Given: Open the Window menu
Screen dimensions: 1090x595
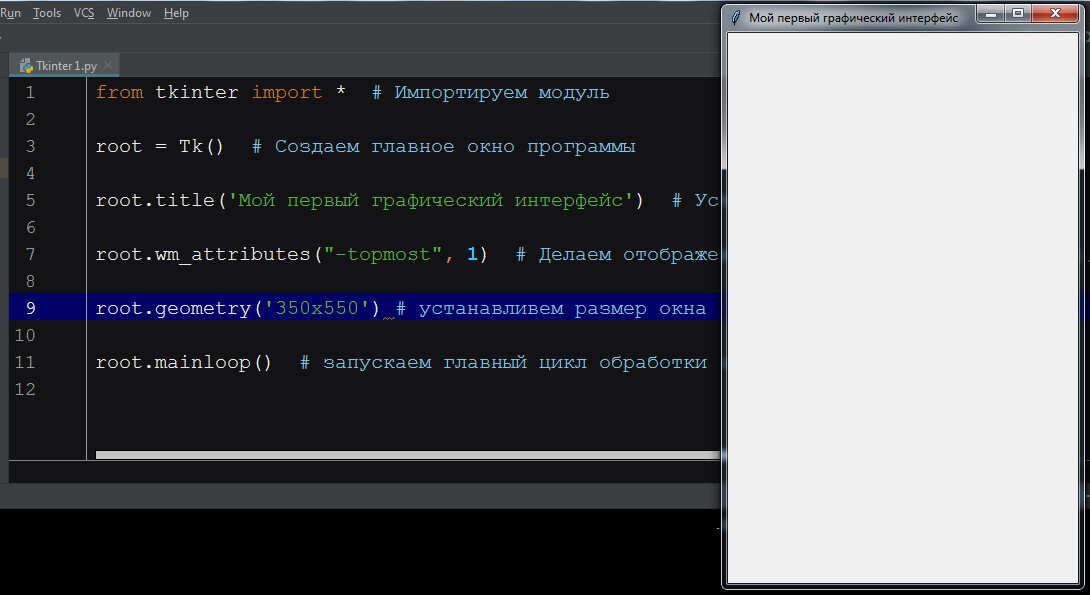Looking at the screenshot, I should coord(129,13).
